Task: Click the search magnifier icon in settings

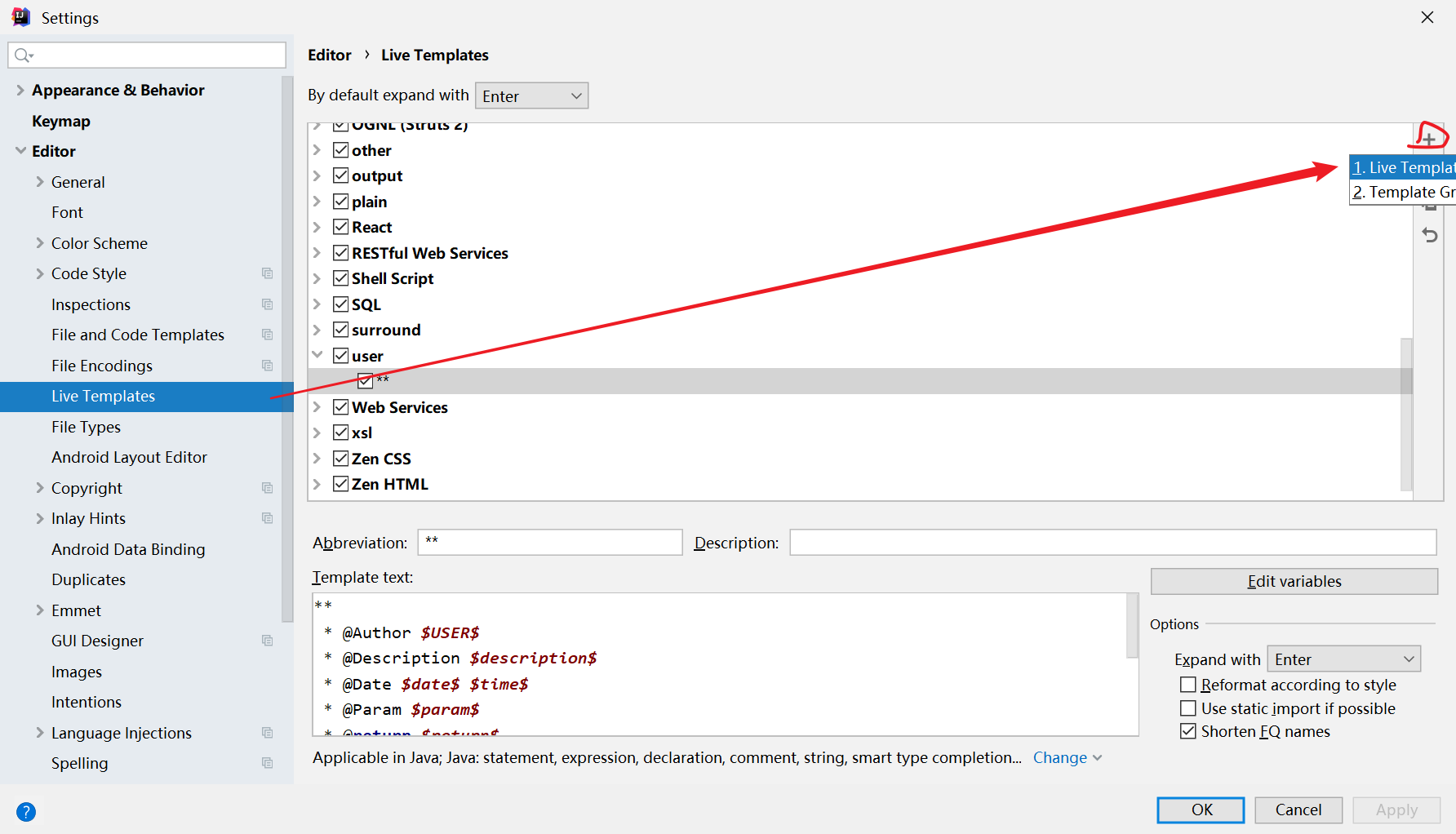Action: point(23,55)
